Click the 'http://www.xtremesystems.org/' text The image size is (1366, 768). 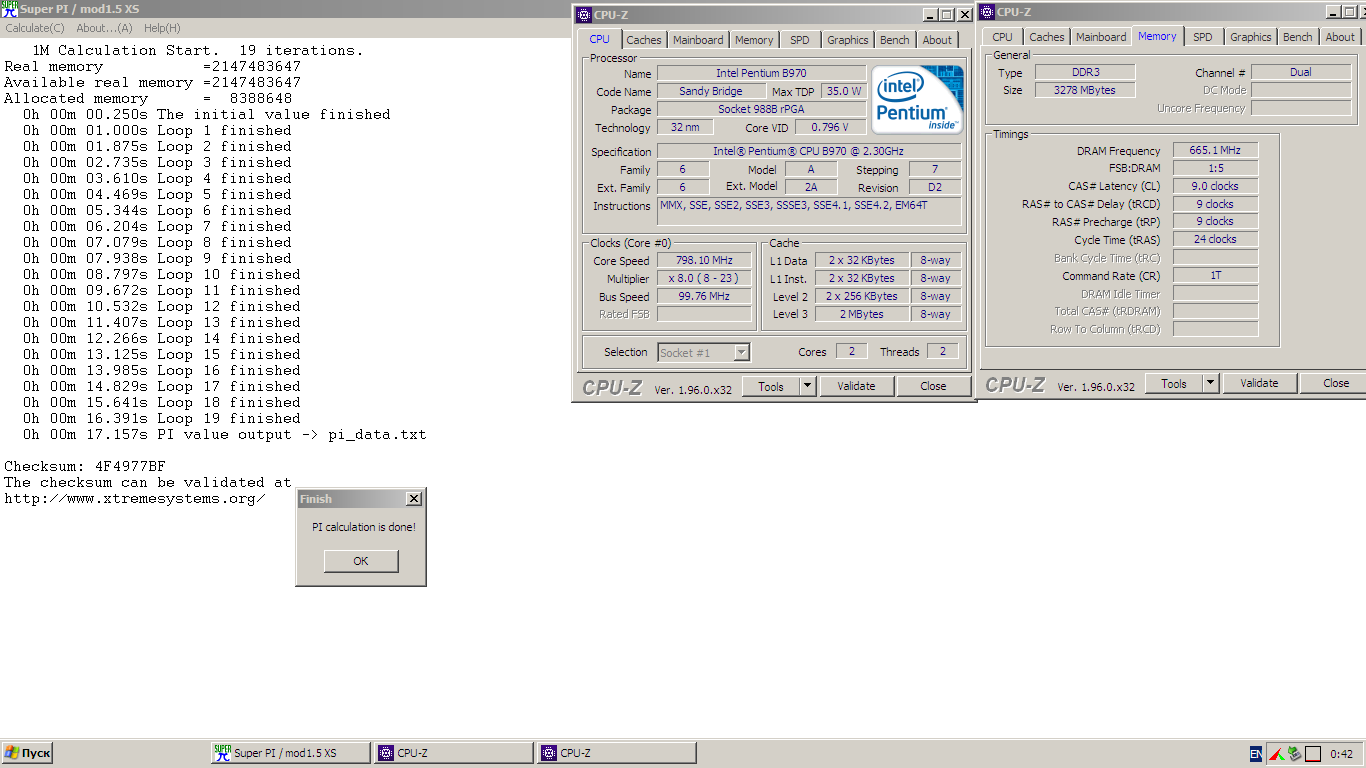coord(135,498)
